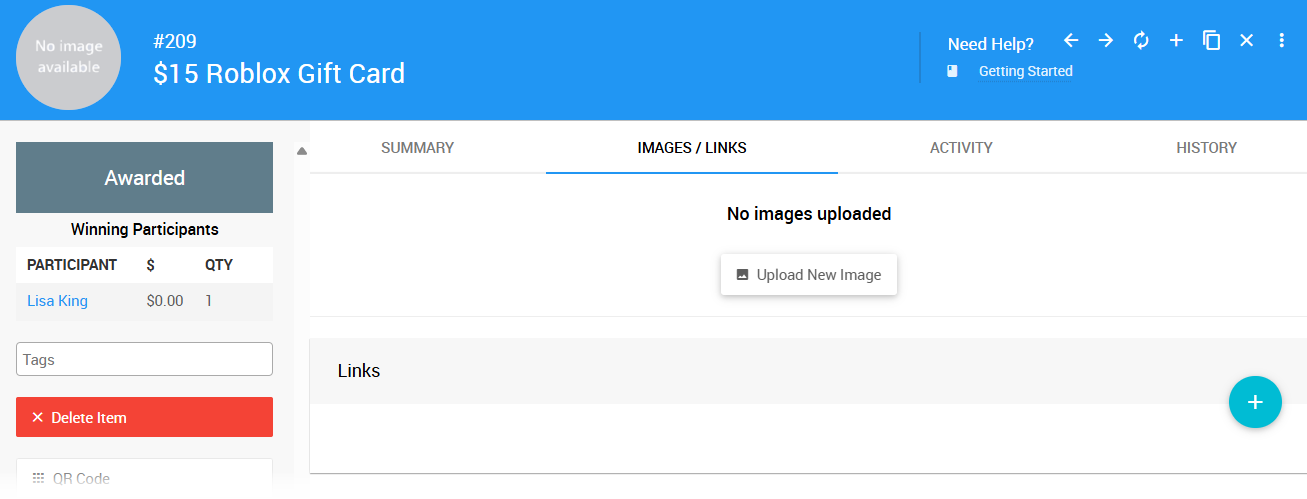Click the QTY column header
Screen dimensions: 1307x499
(x=218, y=265)
